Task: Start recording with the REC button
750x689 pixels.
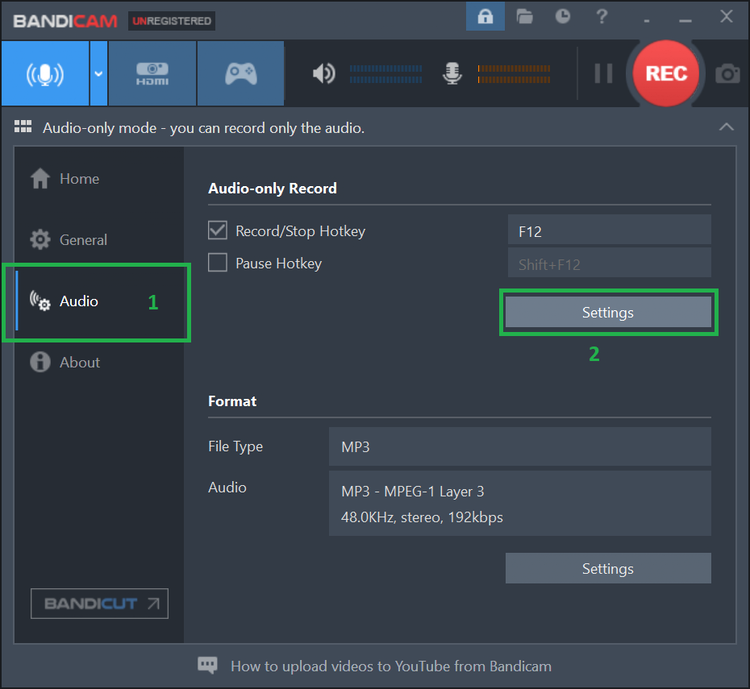Action: point(666,73)
